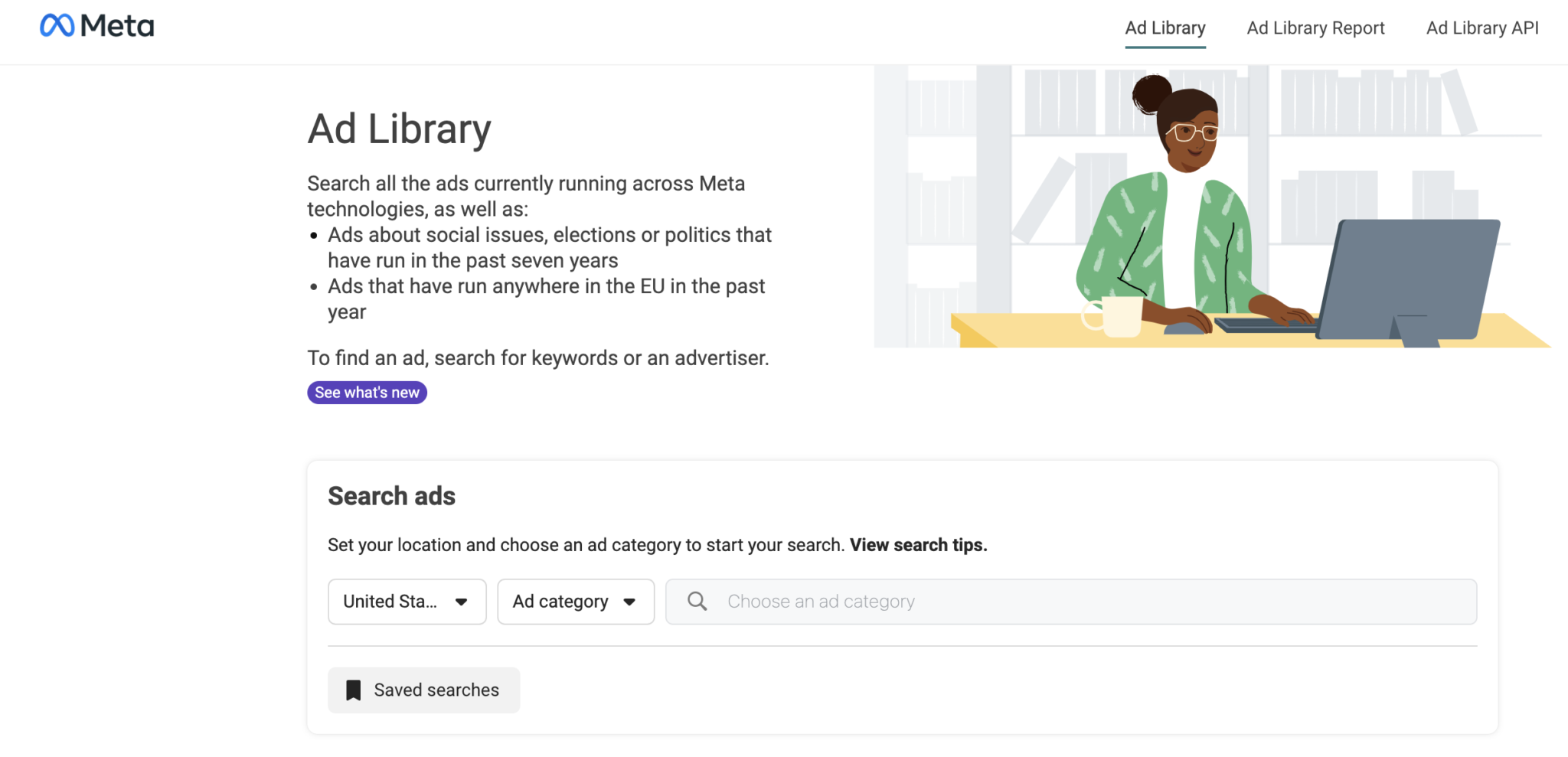1568x757 pixels.
Task: Click the Meta wordmark text
Action: click(115, 25)
